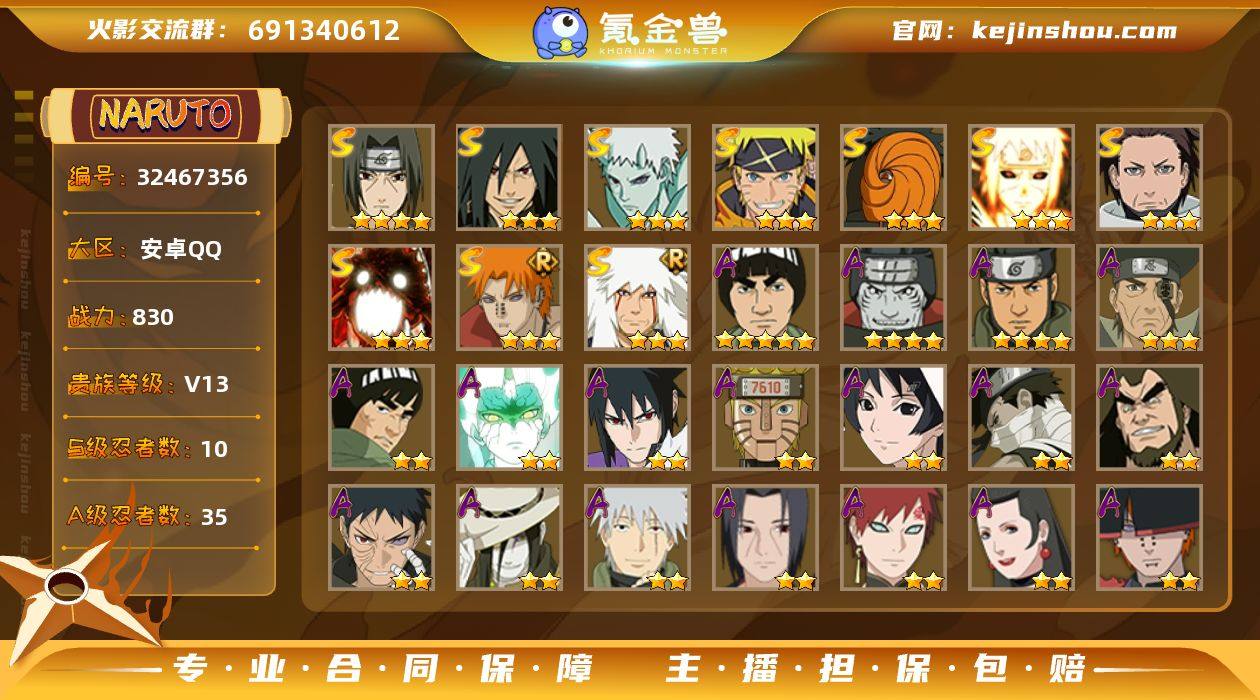Click the white-hat Orochimaru portrait

(509, 537)
